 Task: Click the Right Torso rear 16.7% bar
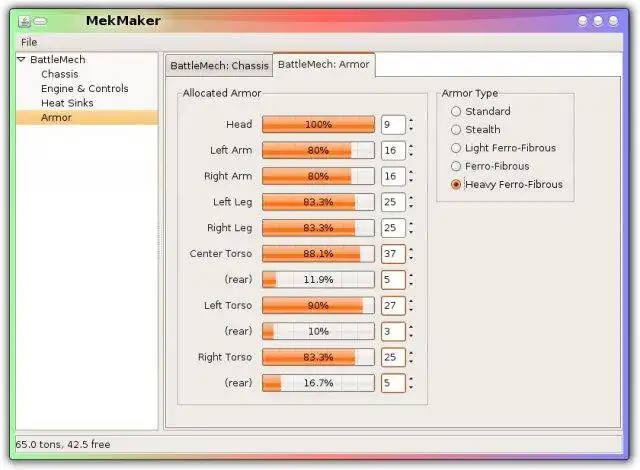point(318,383)
